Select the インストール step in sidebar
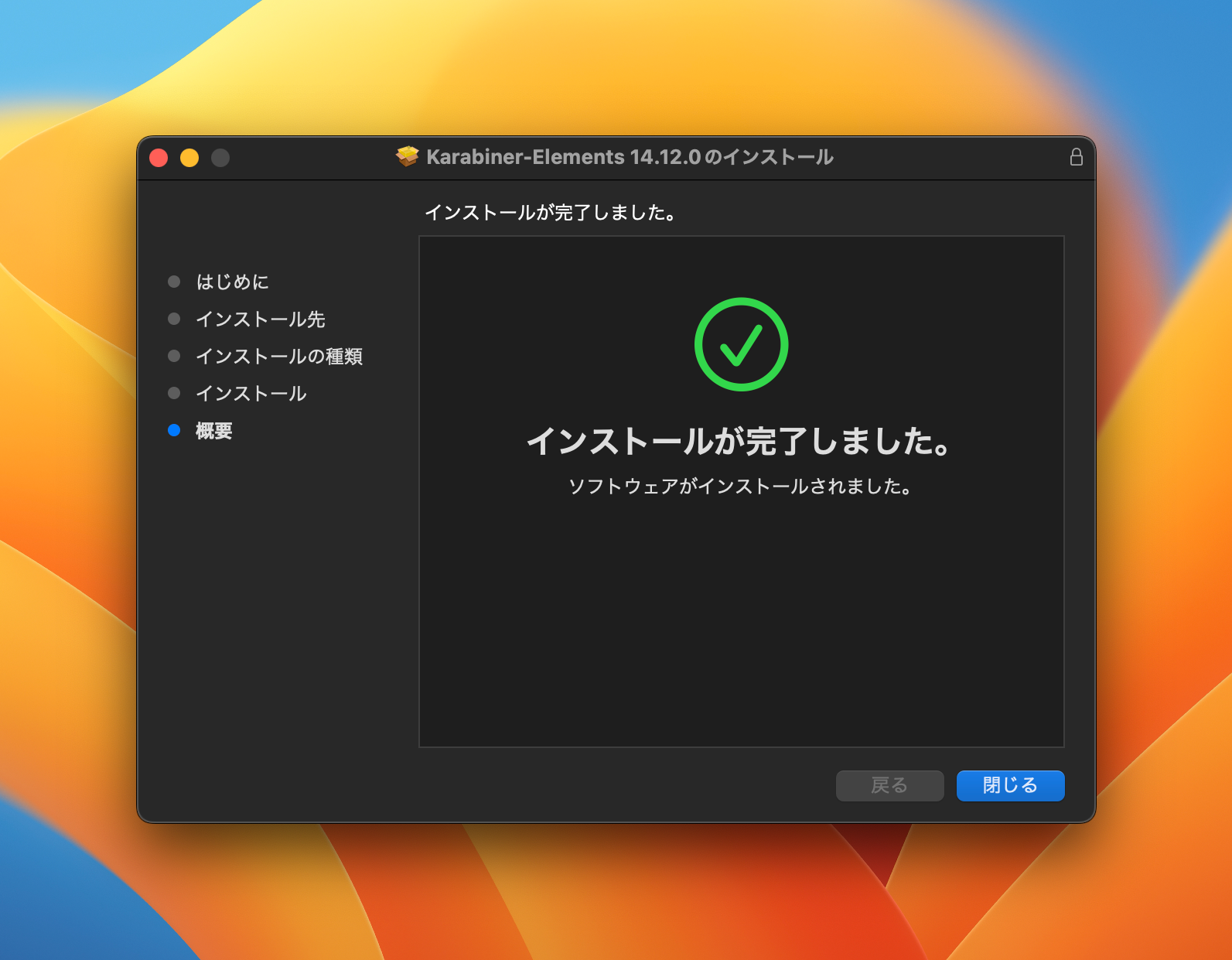The width and height of the screenshot is (1232, 960). point(251,393)
